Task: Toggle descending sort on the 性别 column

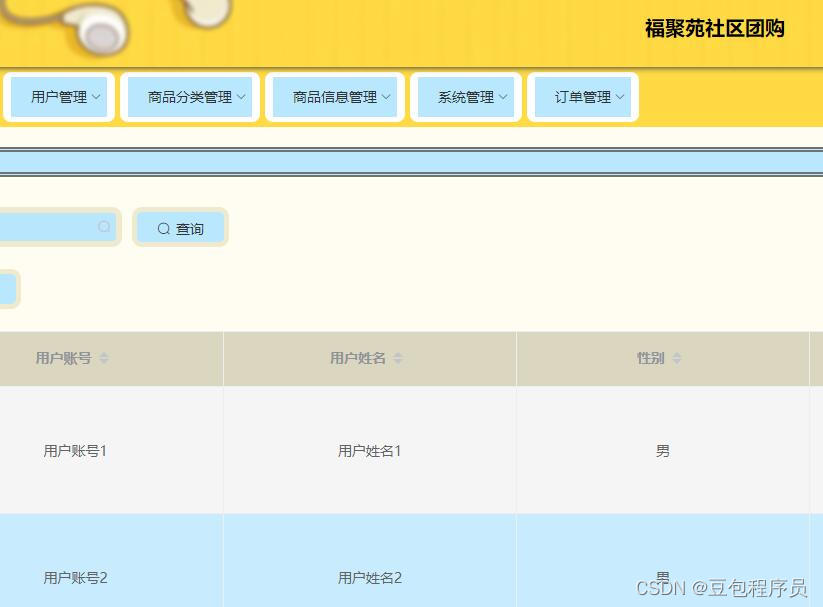Action: point(676,361)
